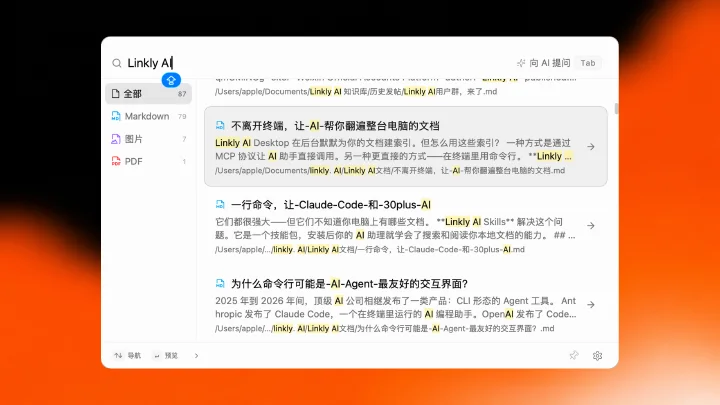This screenshot has width=720, height=405.
Task: Click the 全部 document icon in sidebar
Action: point(116,94)
